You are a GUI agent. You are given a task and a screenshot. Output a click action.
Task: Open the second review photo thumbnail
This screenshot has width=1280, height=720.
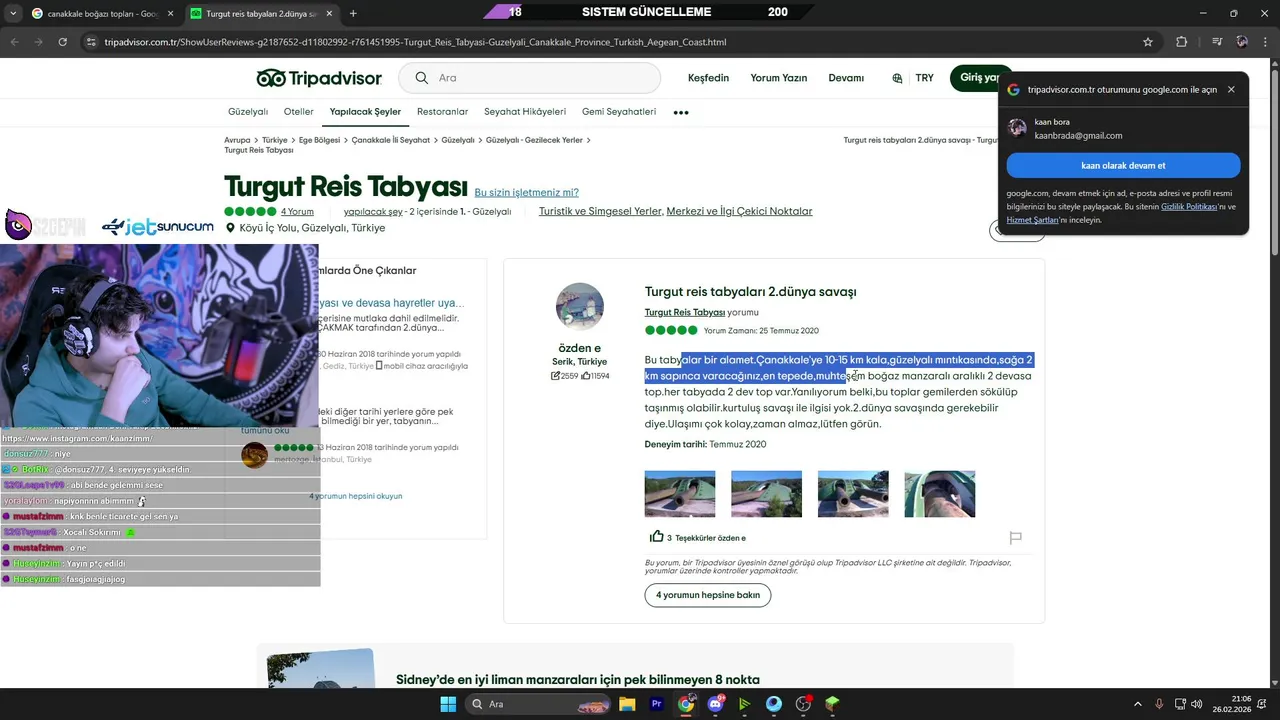767,493
